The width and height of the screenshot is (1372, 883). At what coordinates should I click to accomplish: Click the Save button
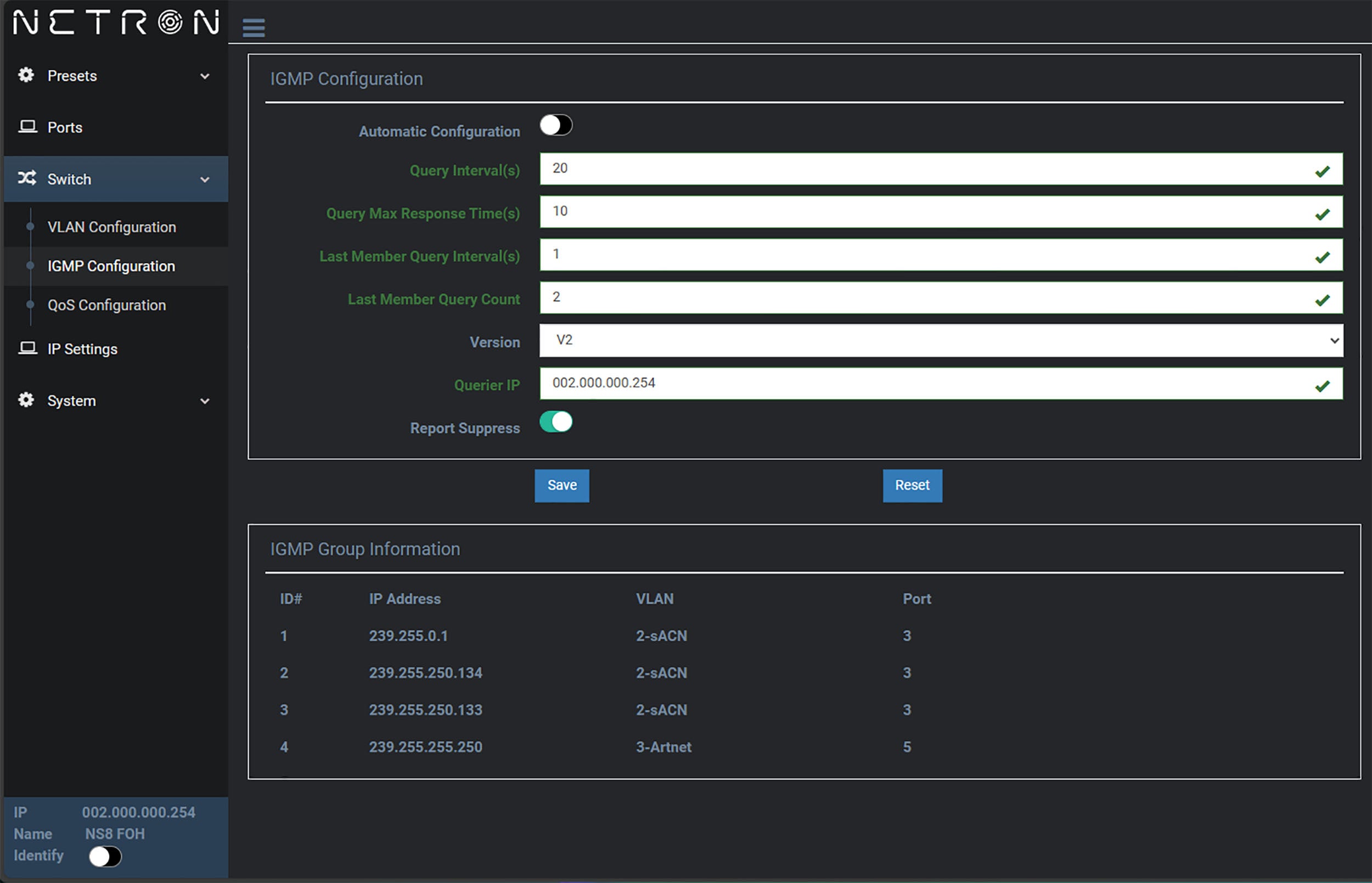[563, 485]
